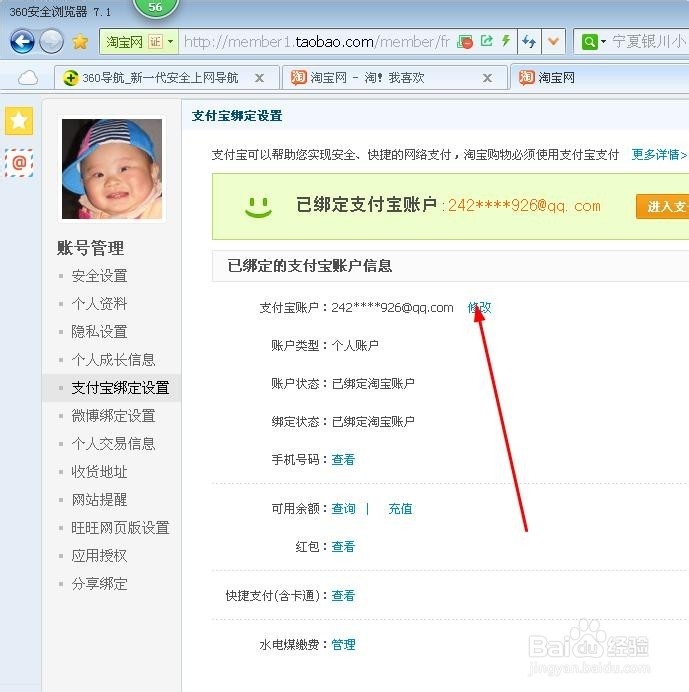The image size is (689, 692).
Task: Open 应用授权 in account menu
Action: coord(99,556)
